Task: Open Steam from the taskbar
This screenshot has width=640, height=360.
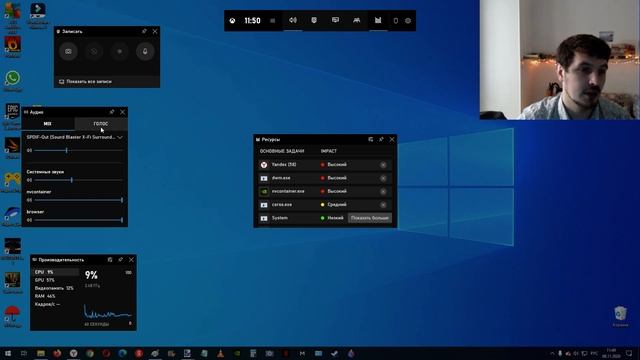Action: click(335, 353)
